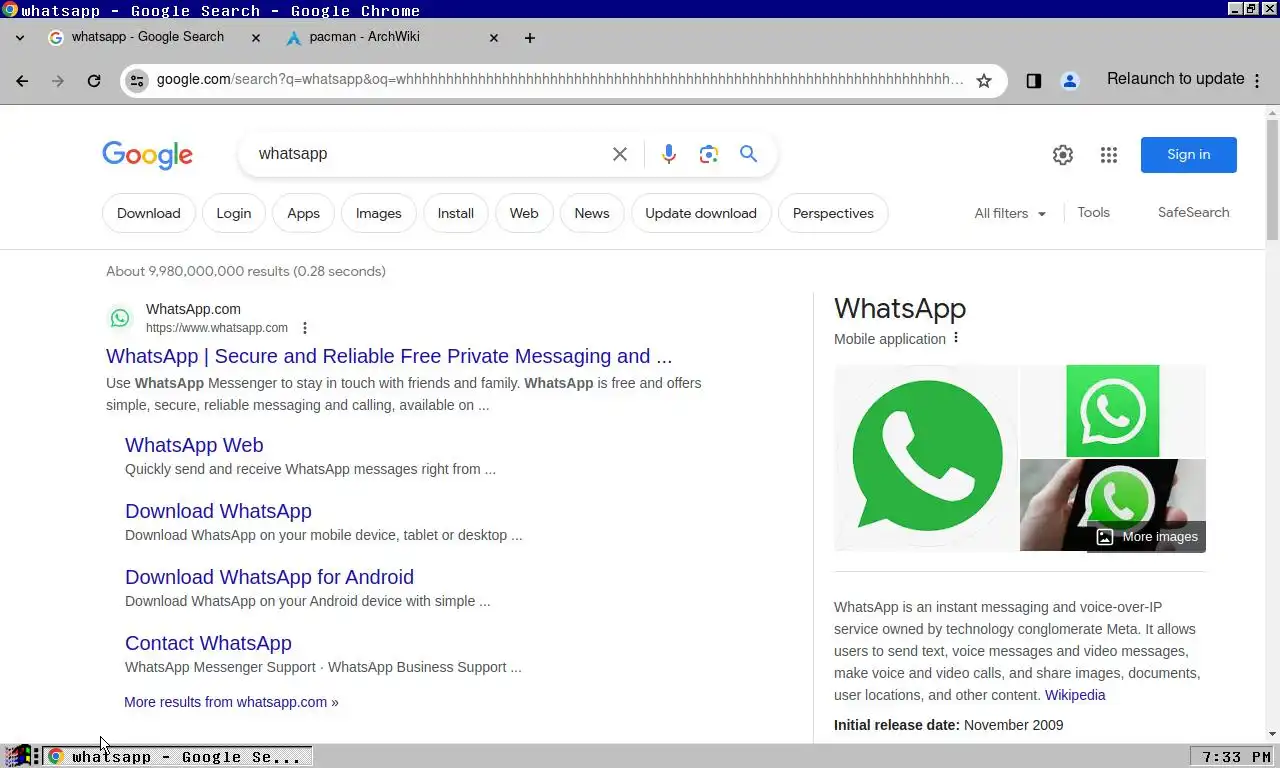Viewport: 1280px width, 768px height.
Task: Open the small green square WhatsApp logo thumbnail
Action: 1113,411
